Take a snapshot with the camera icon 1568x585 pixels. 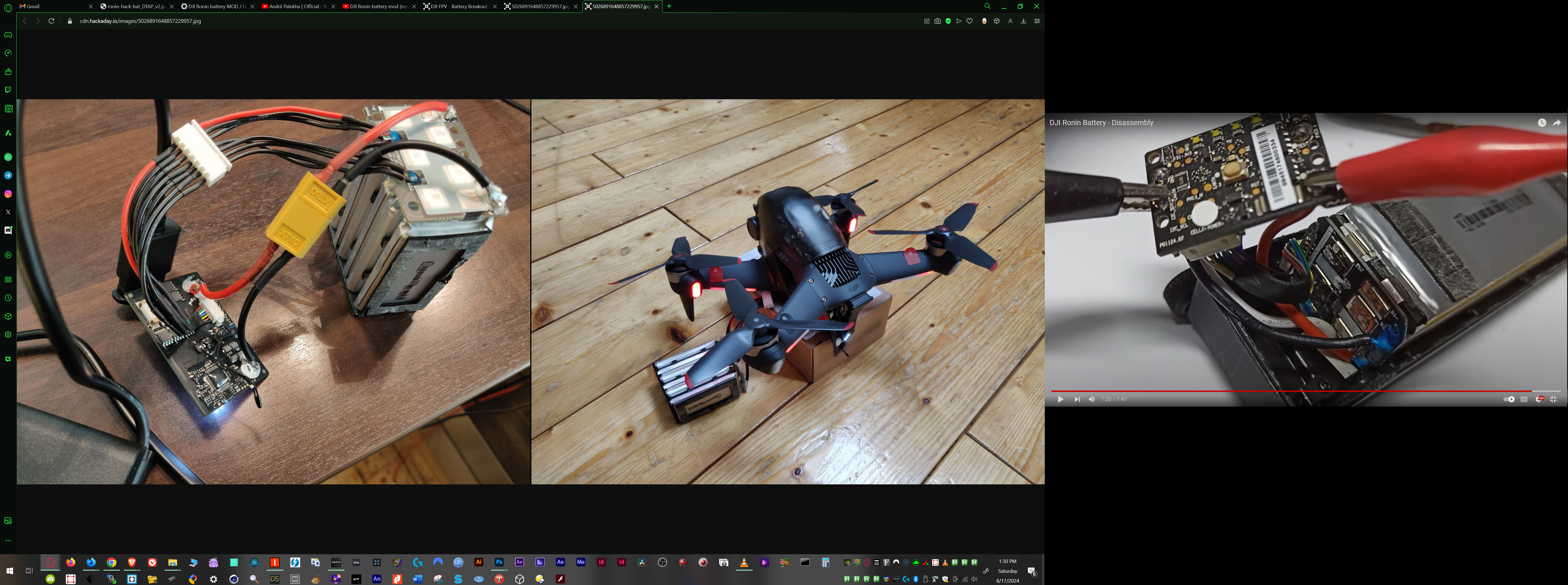pyautogui.click(x=937, y=21)
